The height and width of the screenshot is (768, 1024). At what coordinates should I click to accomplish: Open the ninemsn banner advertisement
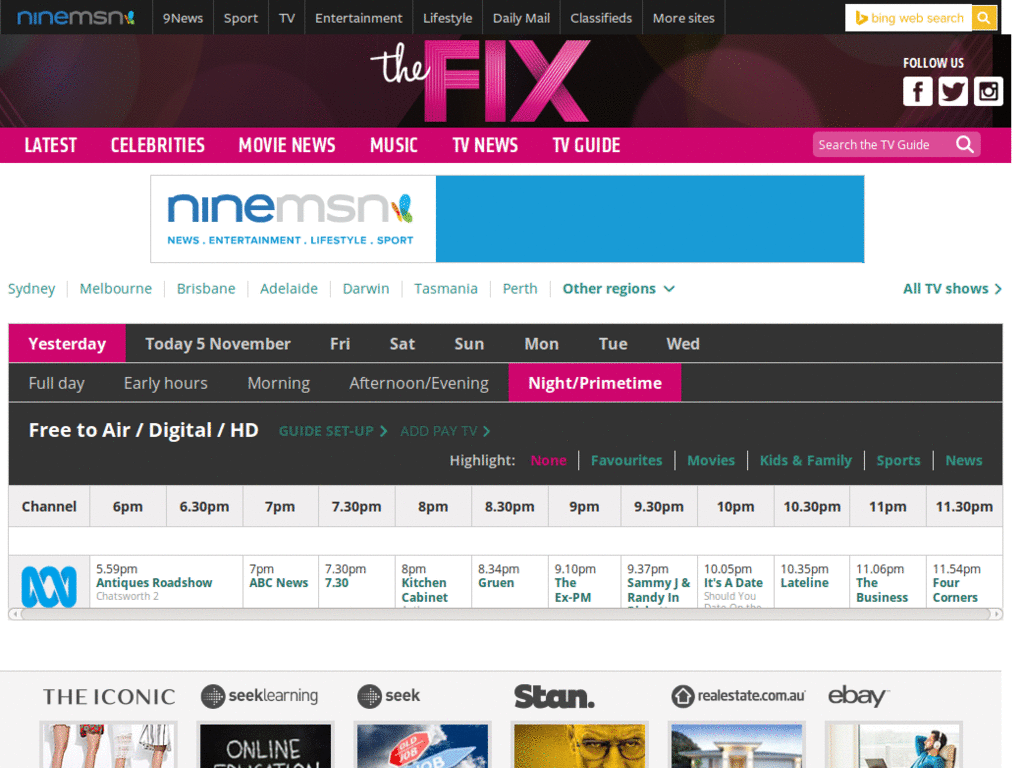(x=507, y=219)
